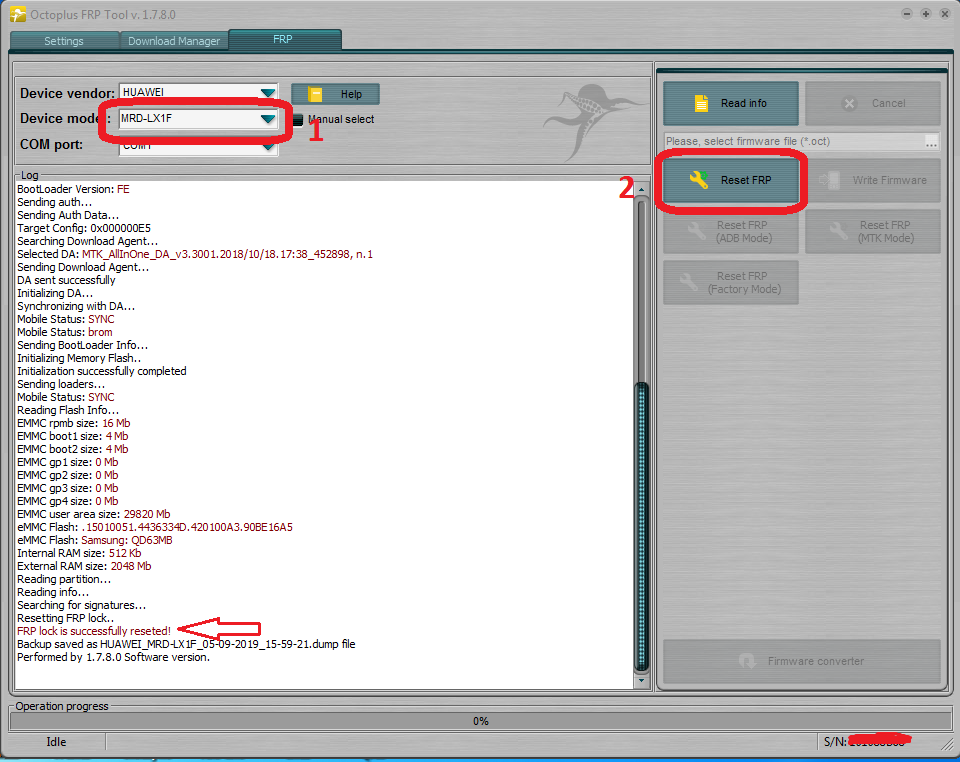Maximize the Octoplus FRP Tool window

tap(926, 13)
